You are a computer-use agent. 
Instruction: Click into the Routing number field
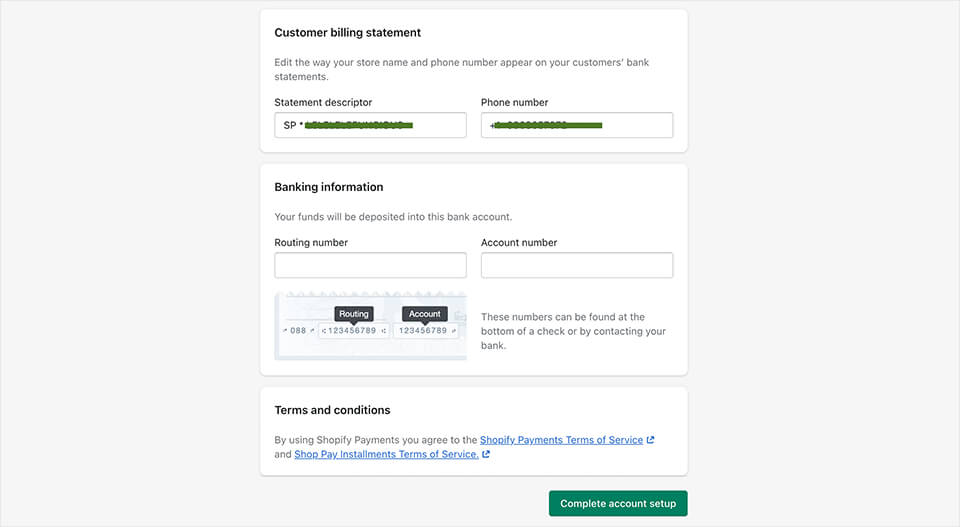(370, 265)
